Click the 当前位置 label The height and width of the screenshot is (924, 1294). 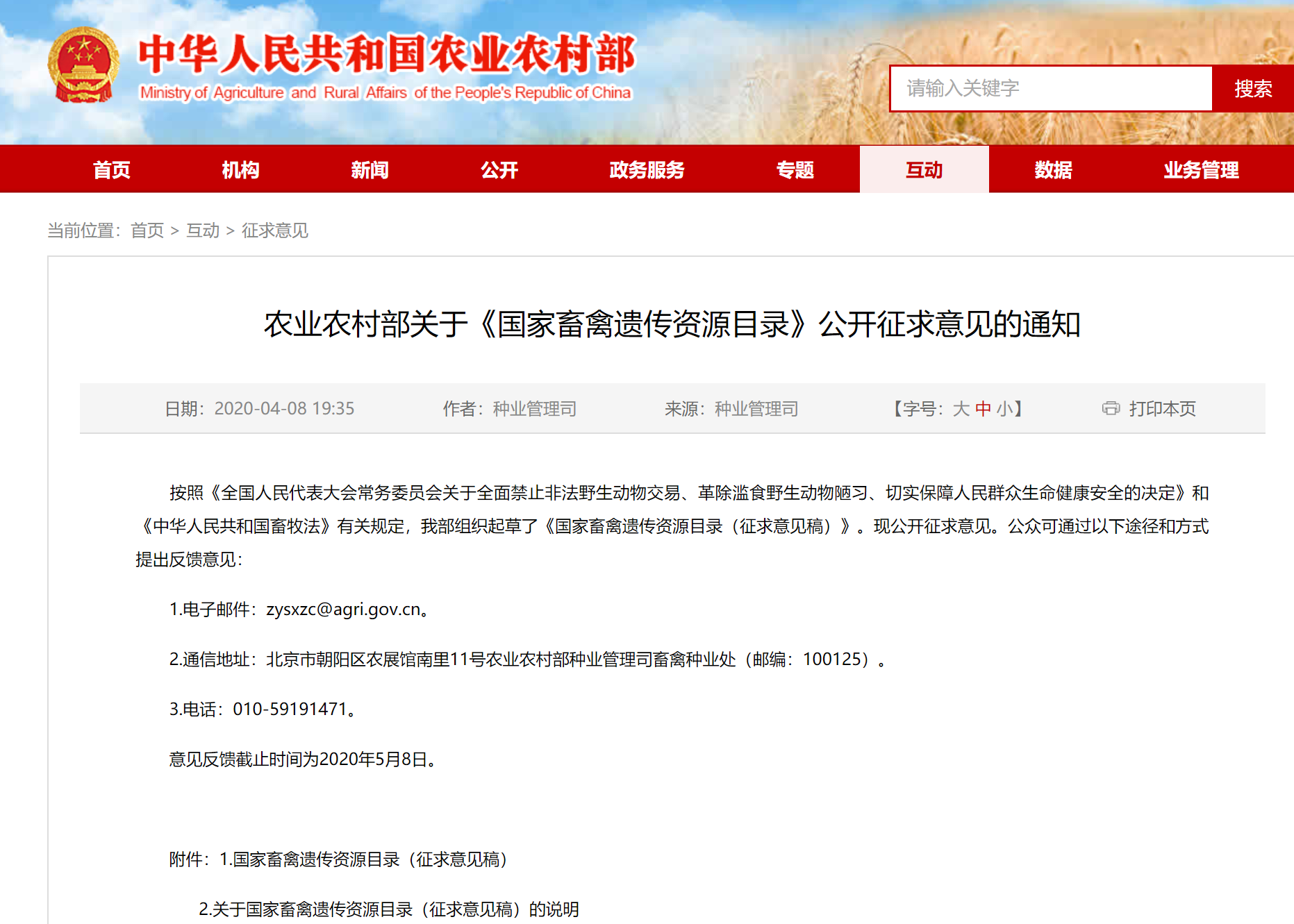[x=84, y=230]
